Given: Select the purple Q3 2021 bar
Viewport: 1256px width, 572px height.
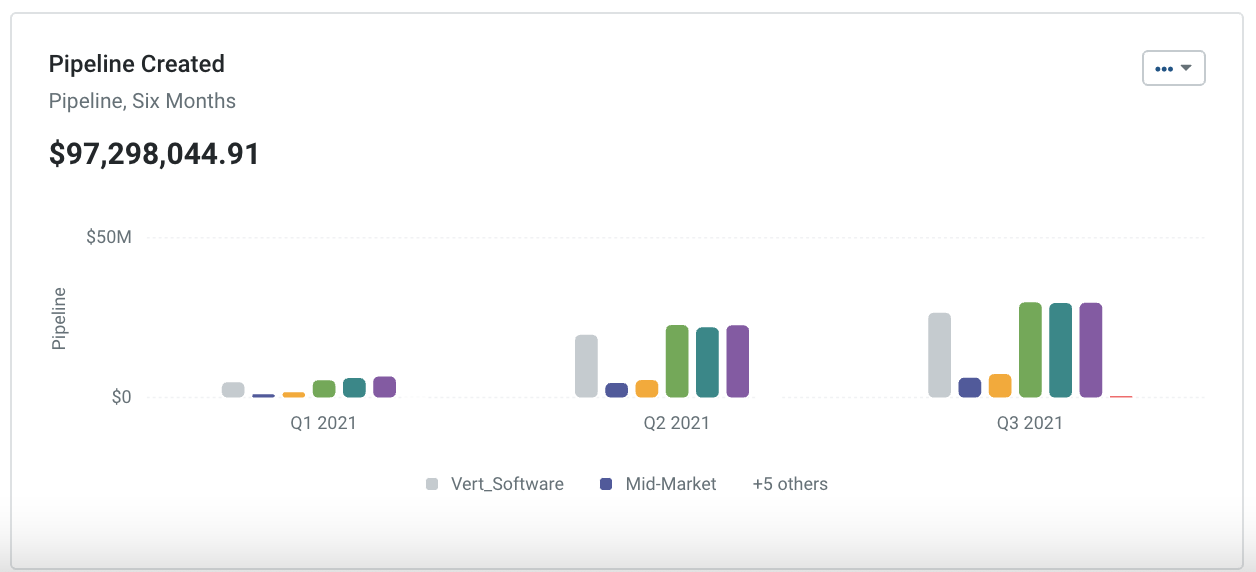Looking at the screenshot, I should 1090,350.
